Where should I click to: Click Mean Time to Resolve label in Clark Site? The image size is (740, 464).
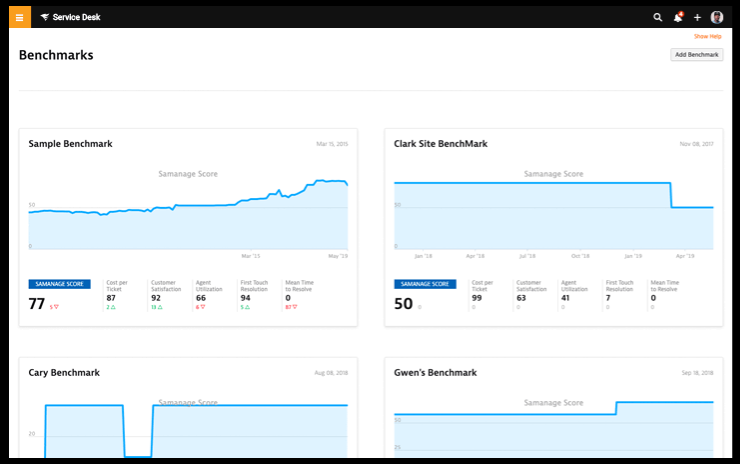[x=665, y=286]
